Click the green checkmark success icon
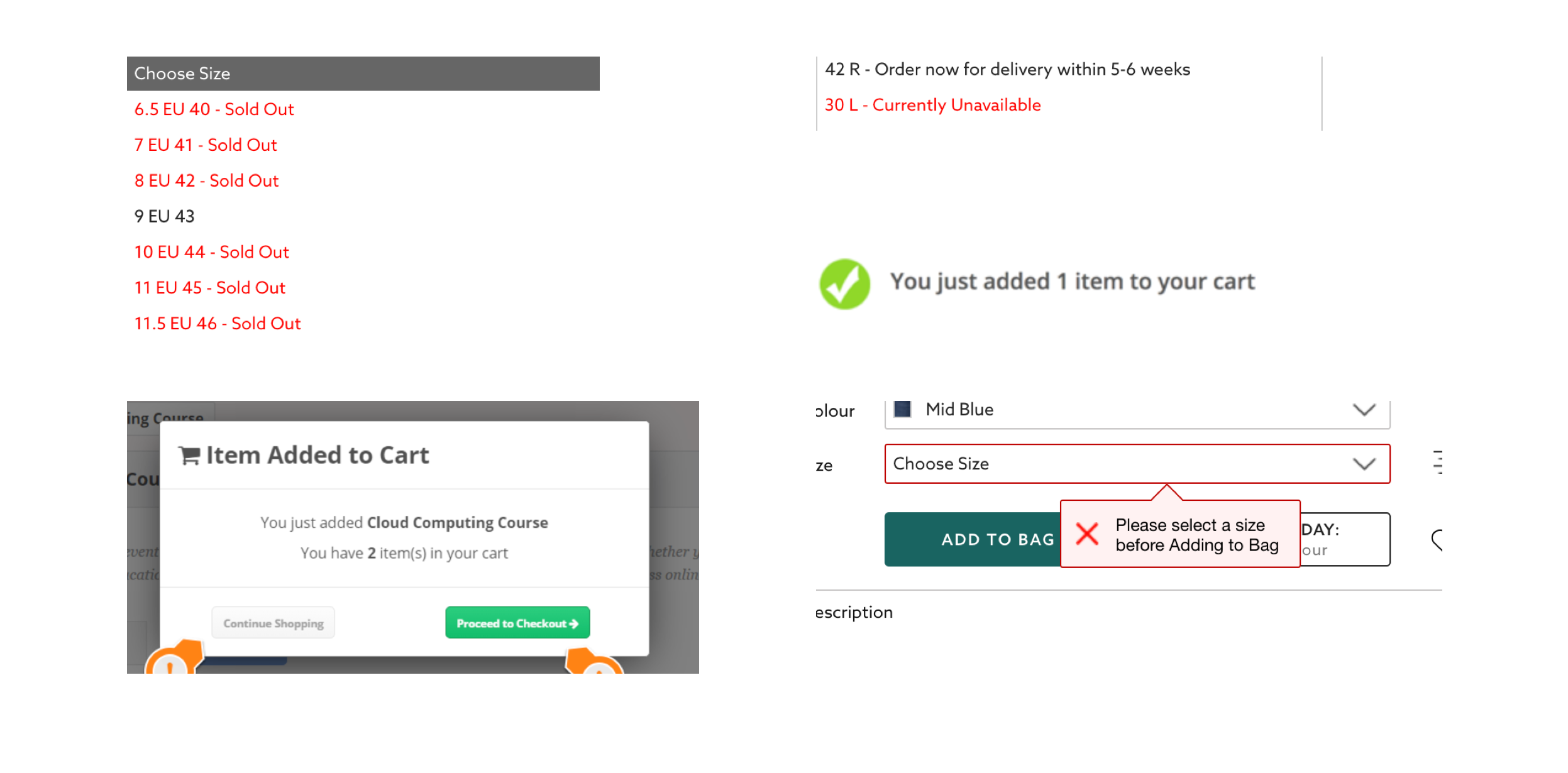The height and width of the screenshot is (773, 1568). point(844,284)
